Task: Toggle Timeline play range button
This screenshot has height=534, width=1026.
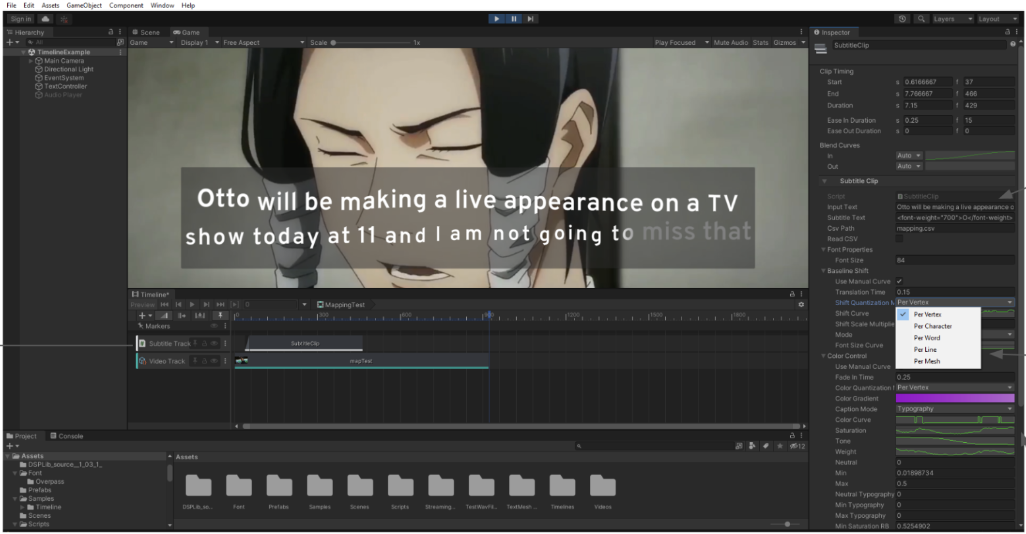Action: [x=235, y=304]
